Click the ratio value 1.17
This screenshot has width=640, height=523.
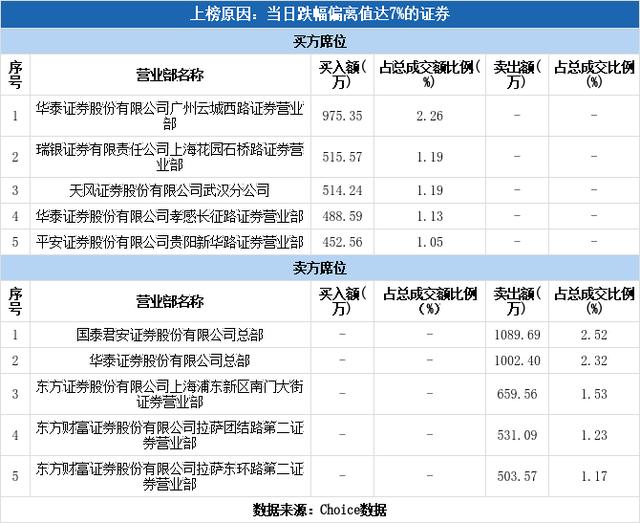point(594,476)
